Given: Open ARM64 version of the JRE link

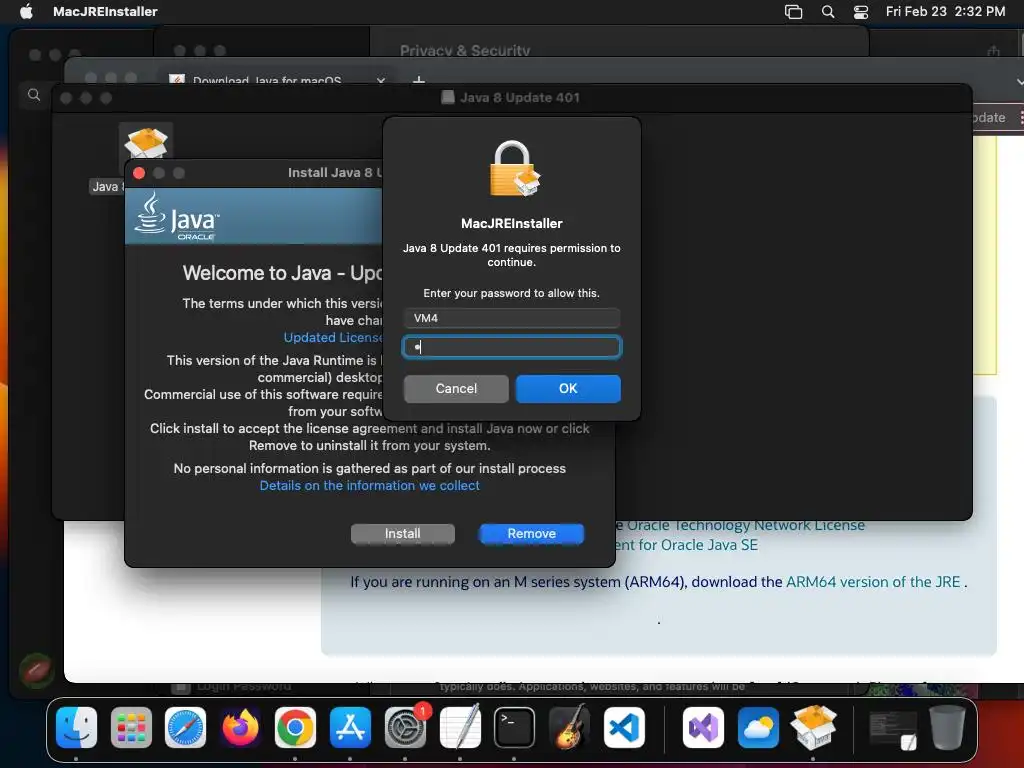Looking at the screenshot, I should 873,582.
